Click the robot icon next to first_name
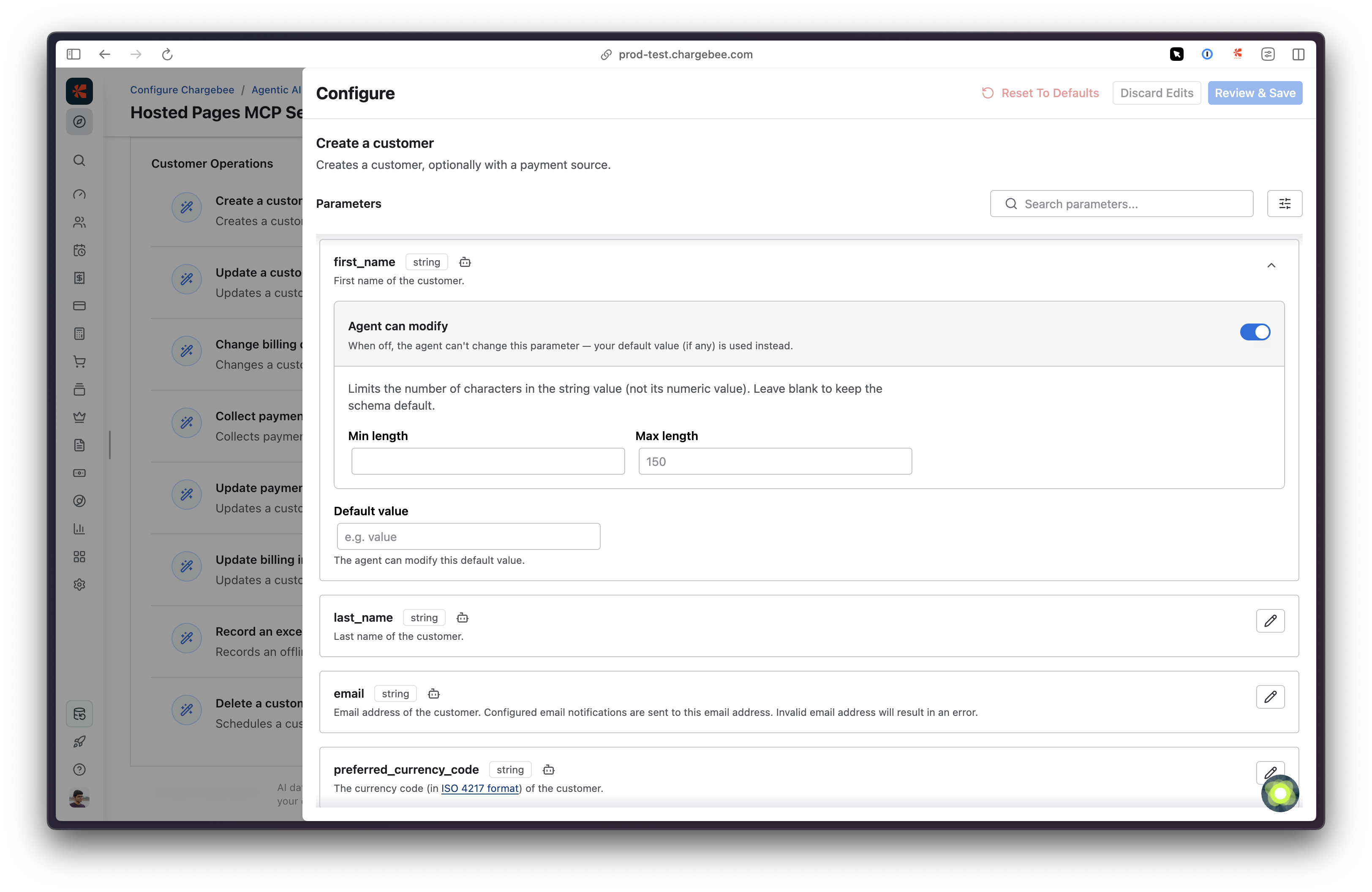The height and width of the screenshot is (892, 1372). coord(465,262)
